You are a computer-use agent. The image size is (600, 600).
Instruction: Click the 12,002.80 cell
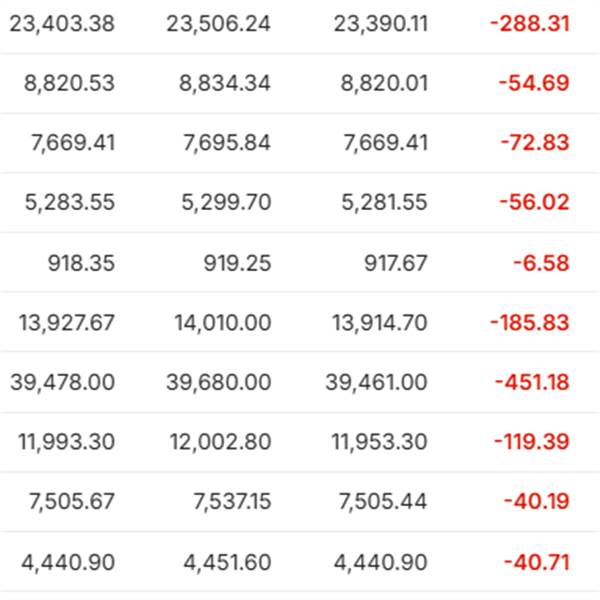(x=220, y=442)
